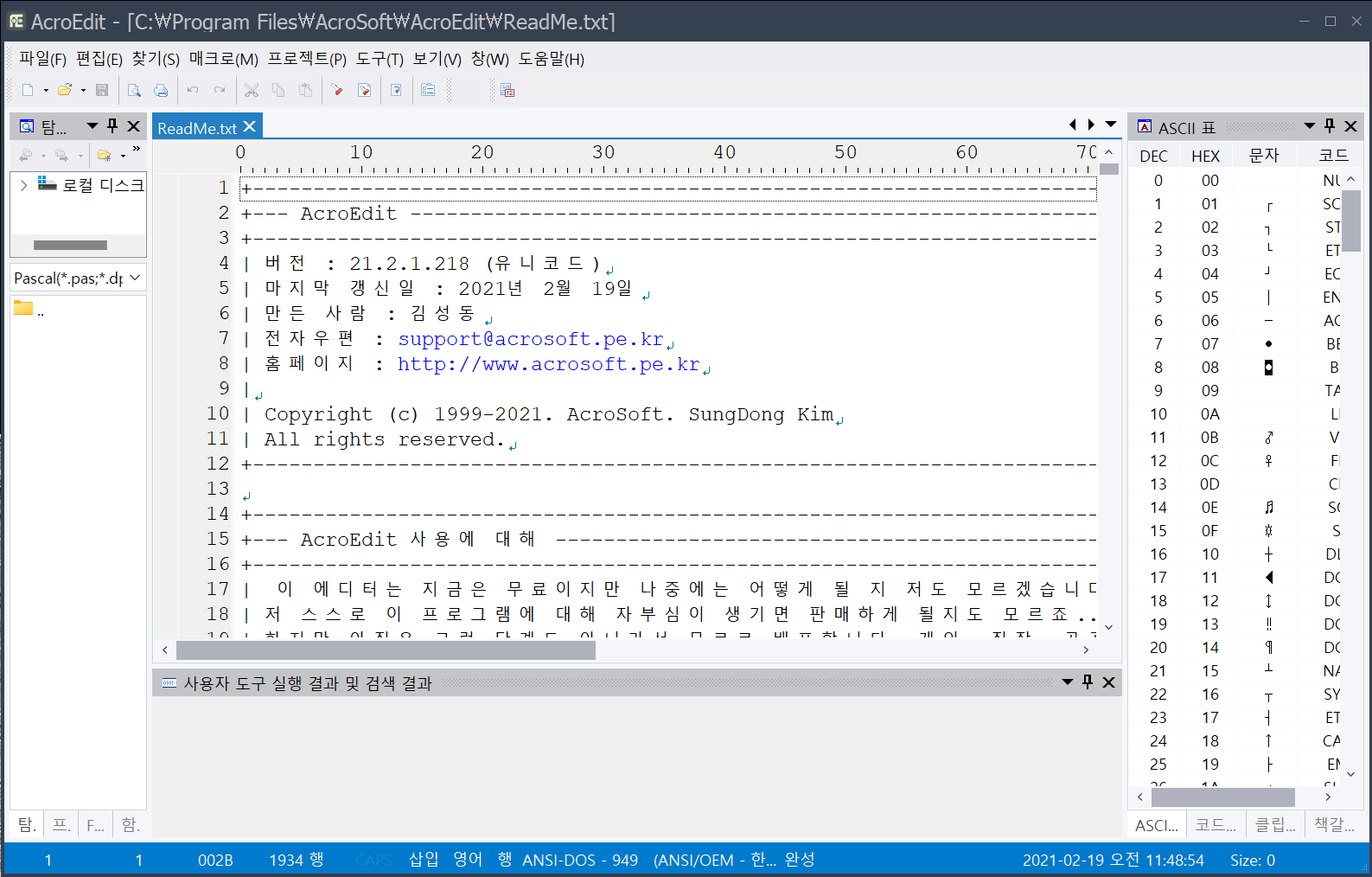Click the ASCII table horizontal scrollbar thumb

1223,797
